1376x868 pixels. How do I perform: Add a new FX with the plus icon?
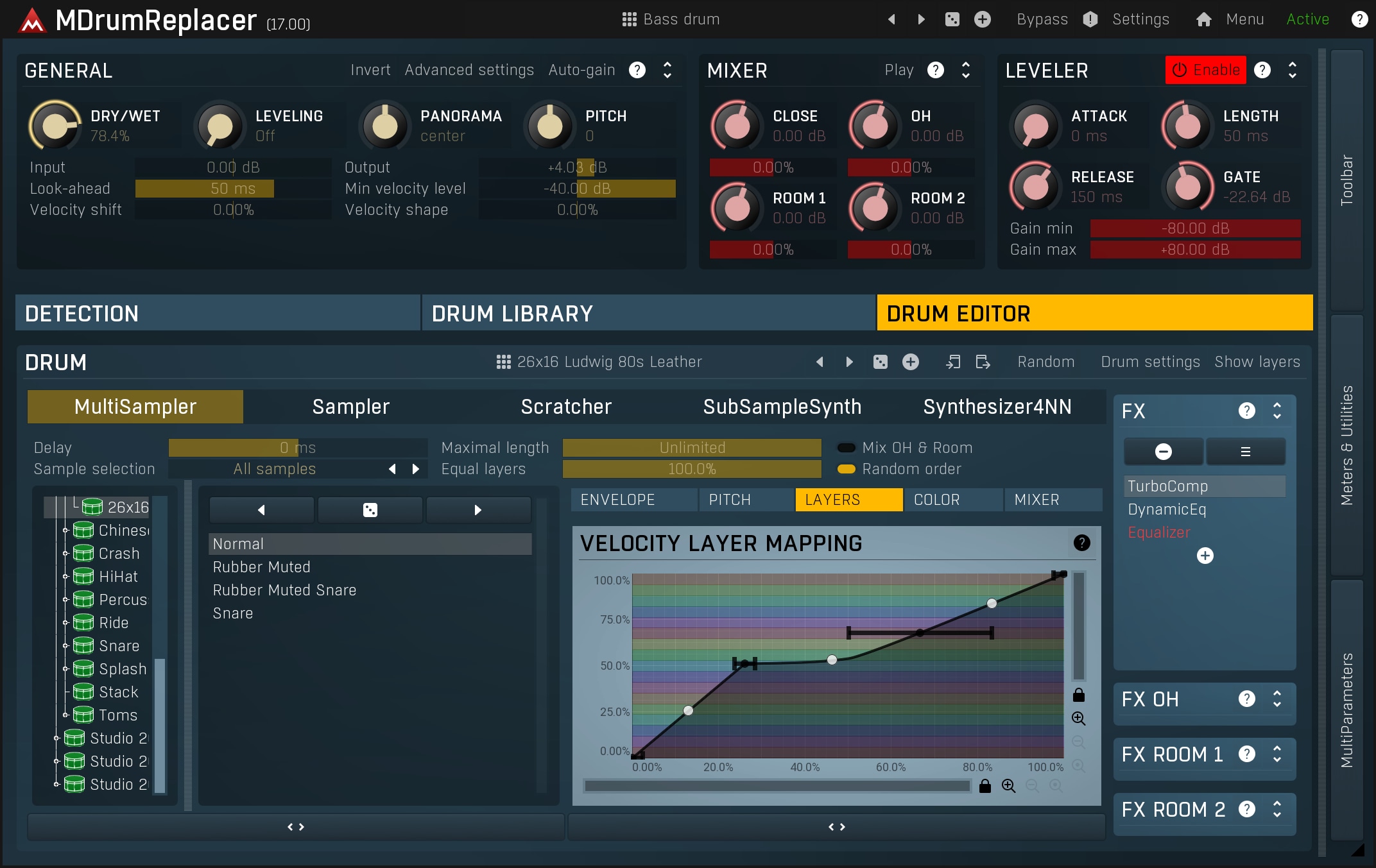pos(1205,556)
